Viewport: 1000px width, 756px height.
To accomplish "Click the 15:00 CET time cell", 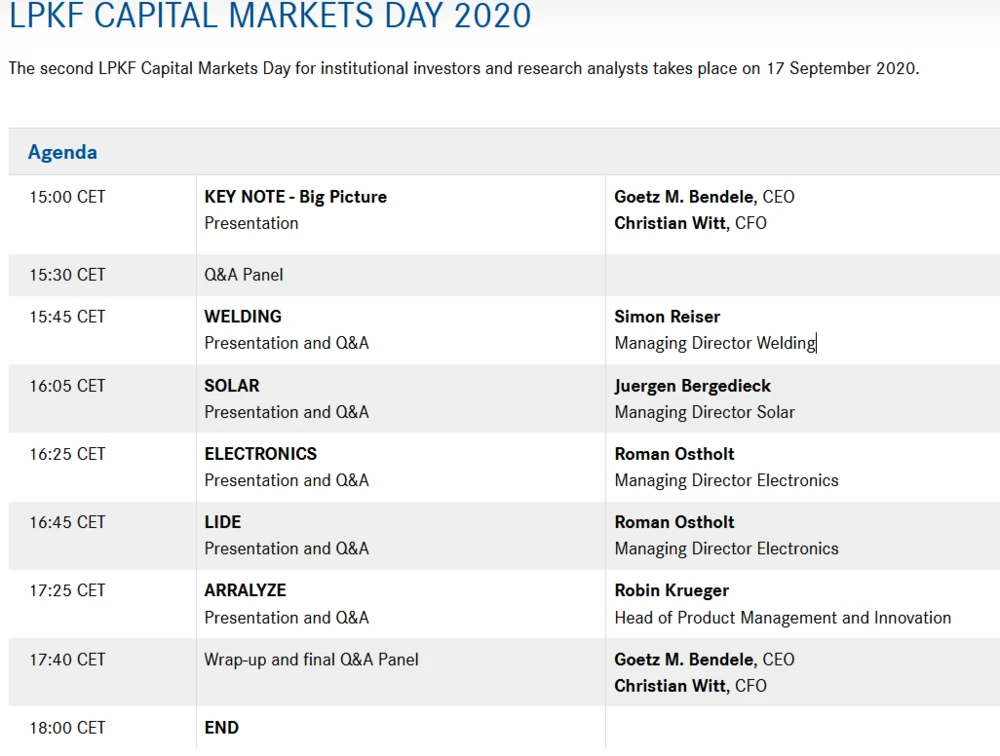I will click(67, 197).
